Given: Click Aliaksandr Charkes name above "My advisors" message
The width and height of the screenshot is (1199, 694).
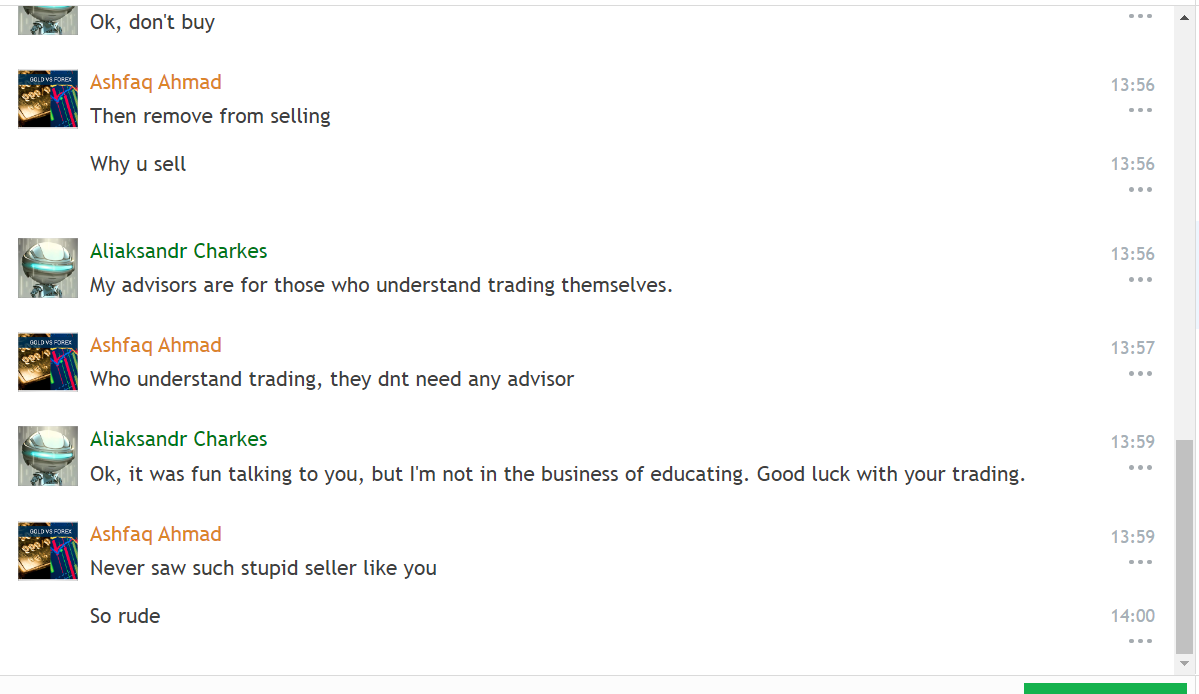Looking at the screenshot, I should click(179, 251).
